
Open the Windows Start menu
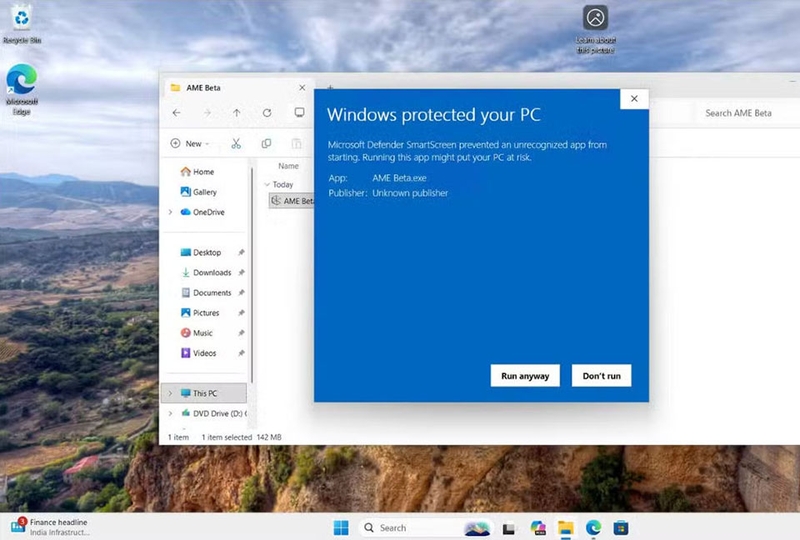(341, 528)
